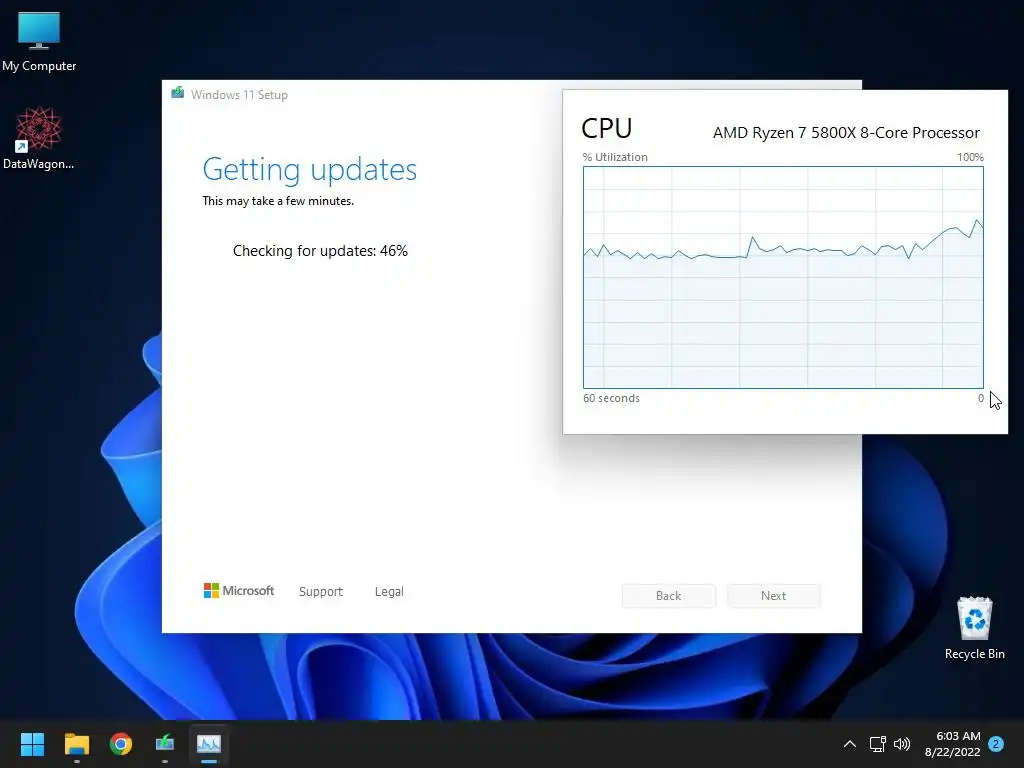The image size is (1024, 768).
Task: Switch to Task Manager taskbar icon
Action: point(209,744)
